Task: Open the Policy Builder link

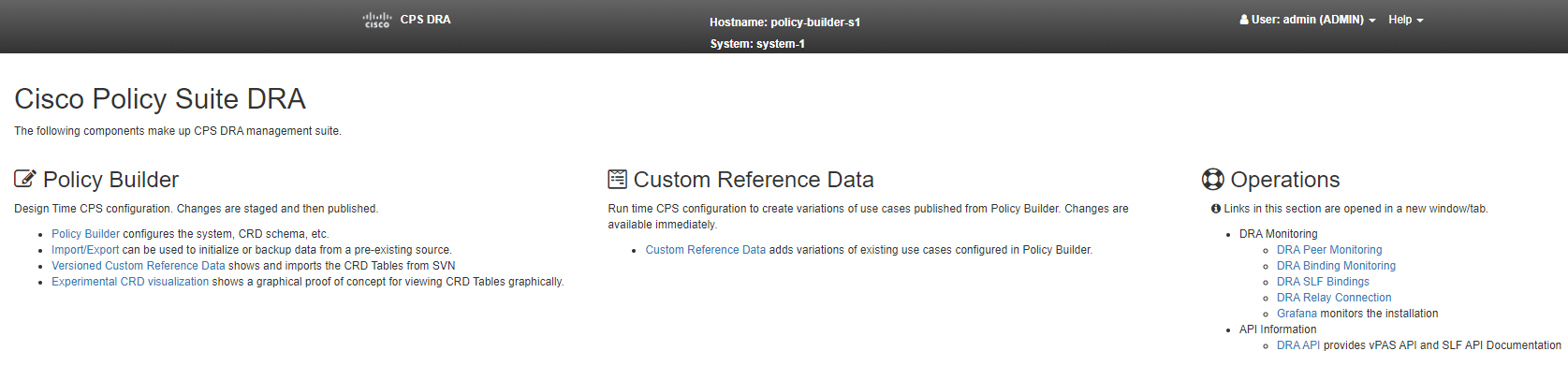Action: (x=85, y=234)
